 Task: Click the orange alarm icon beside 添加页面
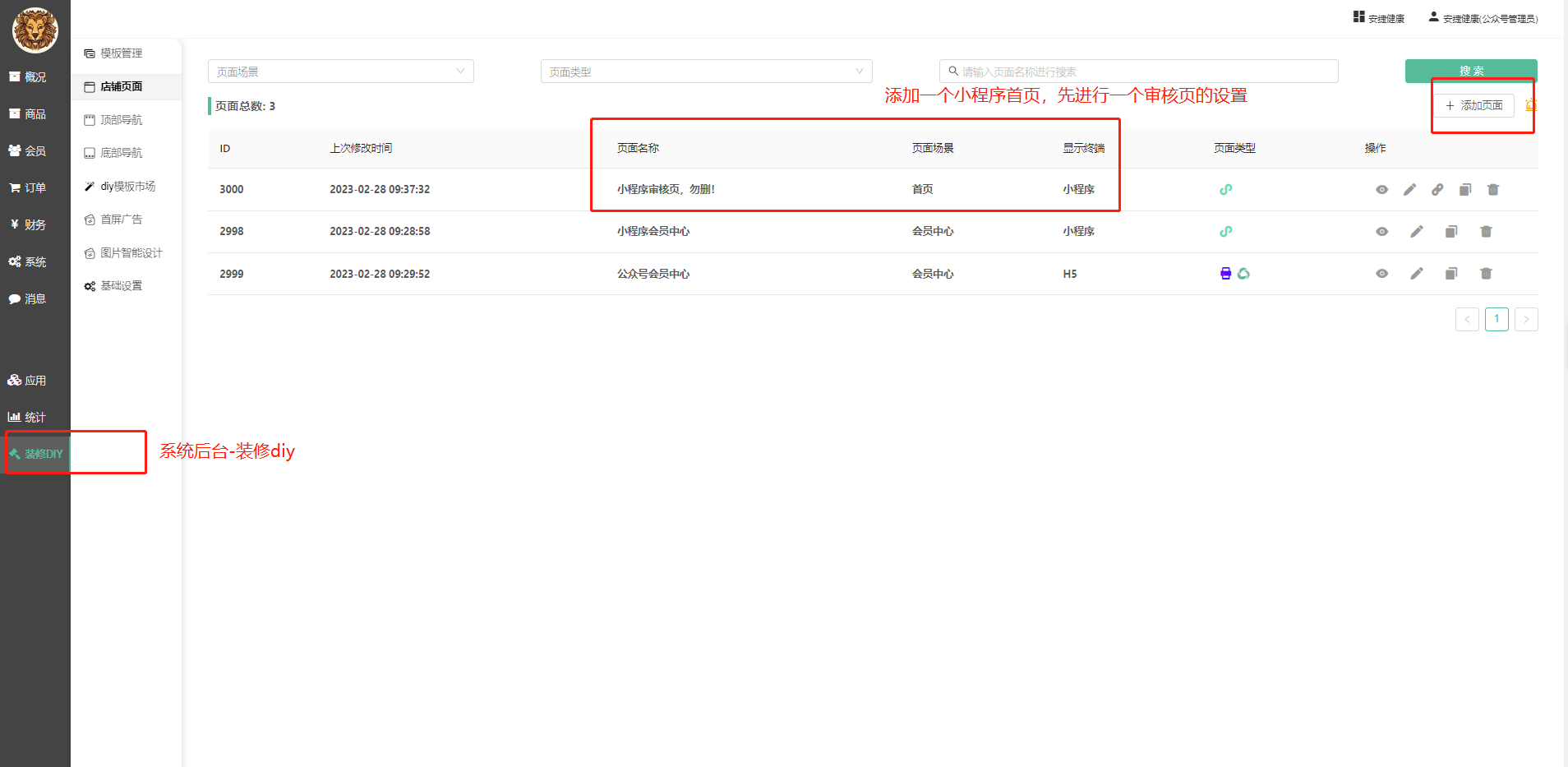pyautogui.click(x=1530, y=105)
